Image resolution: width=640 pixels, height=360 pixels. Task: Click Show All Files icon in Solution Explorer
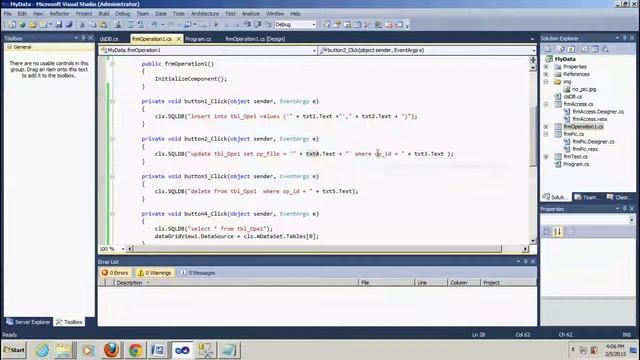pos(560,49)
